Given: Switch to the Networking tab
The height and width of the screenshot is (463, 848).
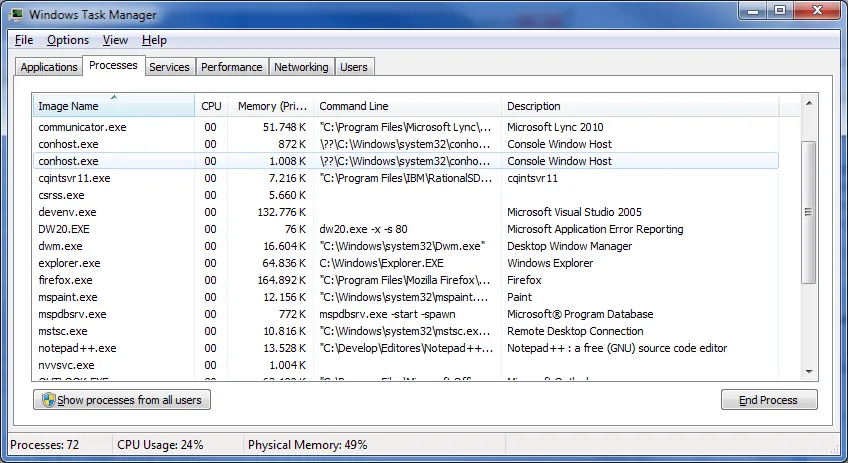Looking at the screenshot, I should (x=301, y=67).
